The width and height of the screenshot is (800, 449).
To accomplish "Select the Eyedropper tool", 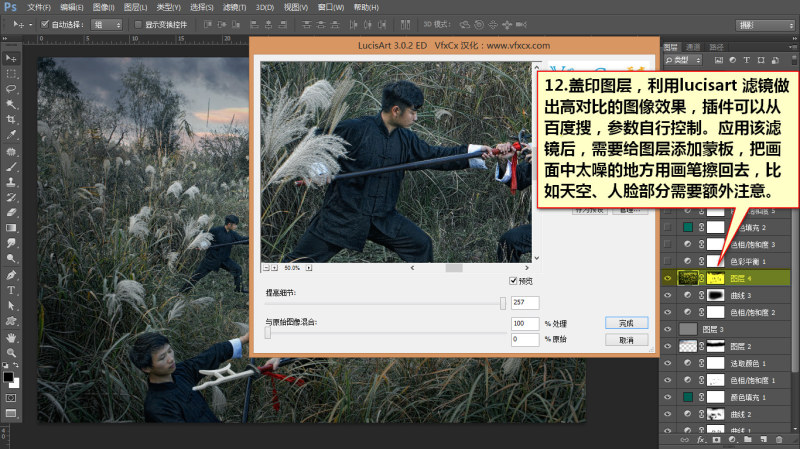I will pyautogui.click(x=11, y=135).
